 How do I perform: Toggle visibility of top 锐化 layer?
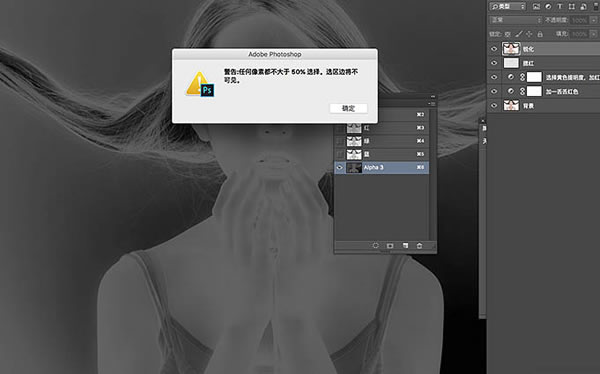coord(494,49)
